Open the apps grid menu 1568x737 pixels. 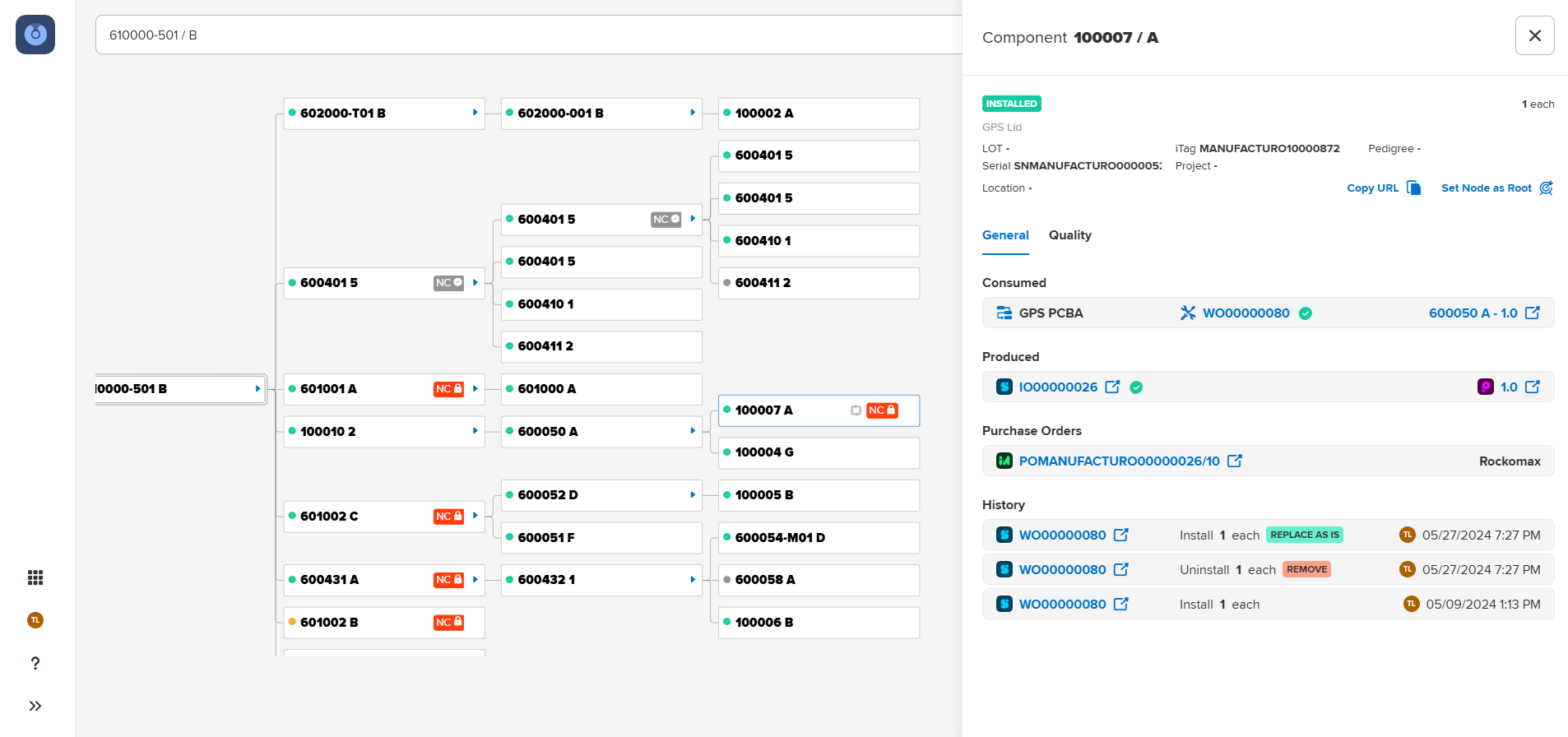click(x=35, y=577)
